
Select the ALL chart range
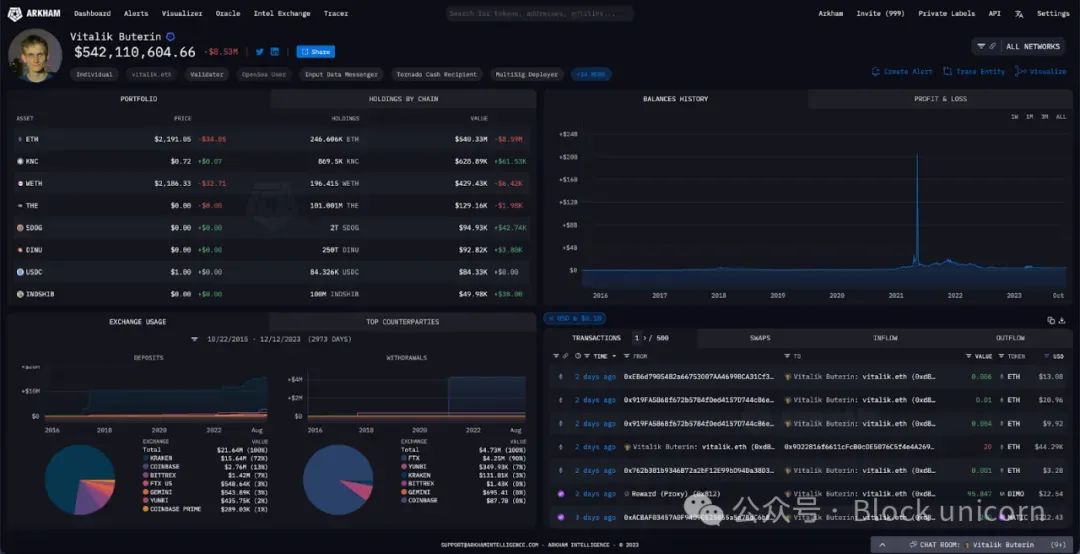(1061, 117)
